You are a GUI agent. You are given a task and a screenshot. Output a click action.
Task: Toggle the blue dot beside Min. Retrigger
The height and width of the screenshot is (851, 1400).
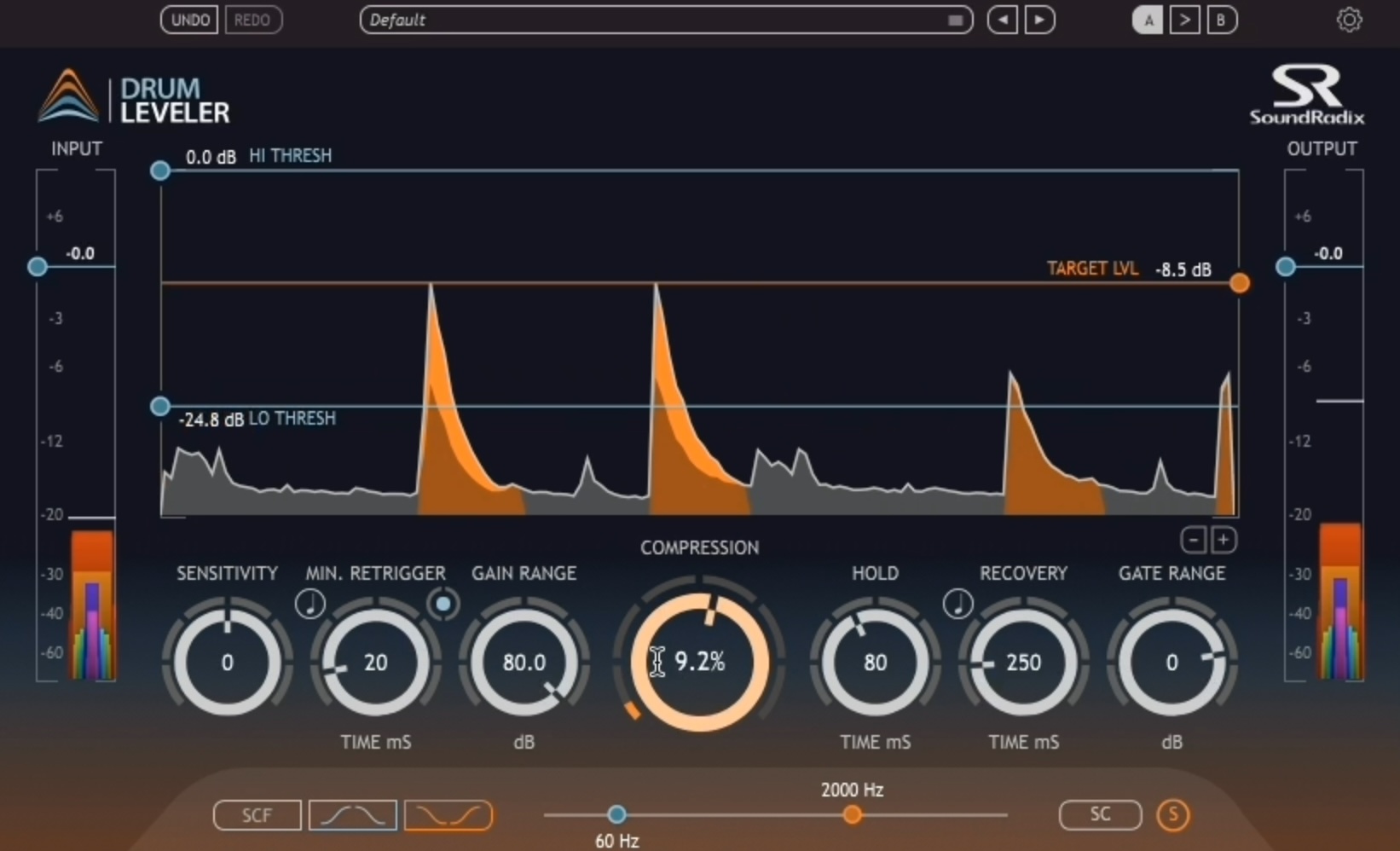pyautogui.click(x=443, y=605)
